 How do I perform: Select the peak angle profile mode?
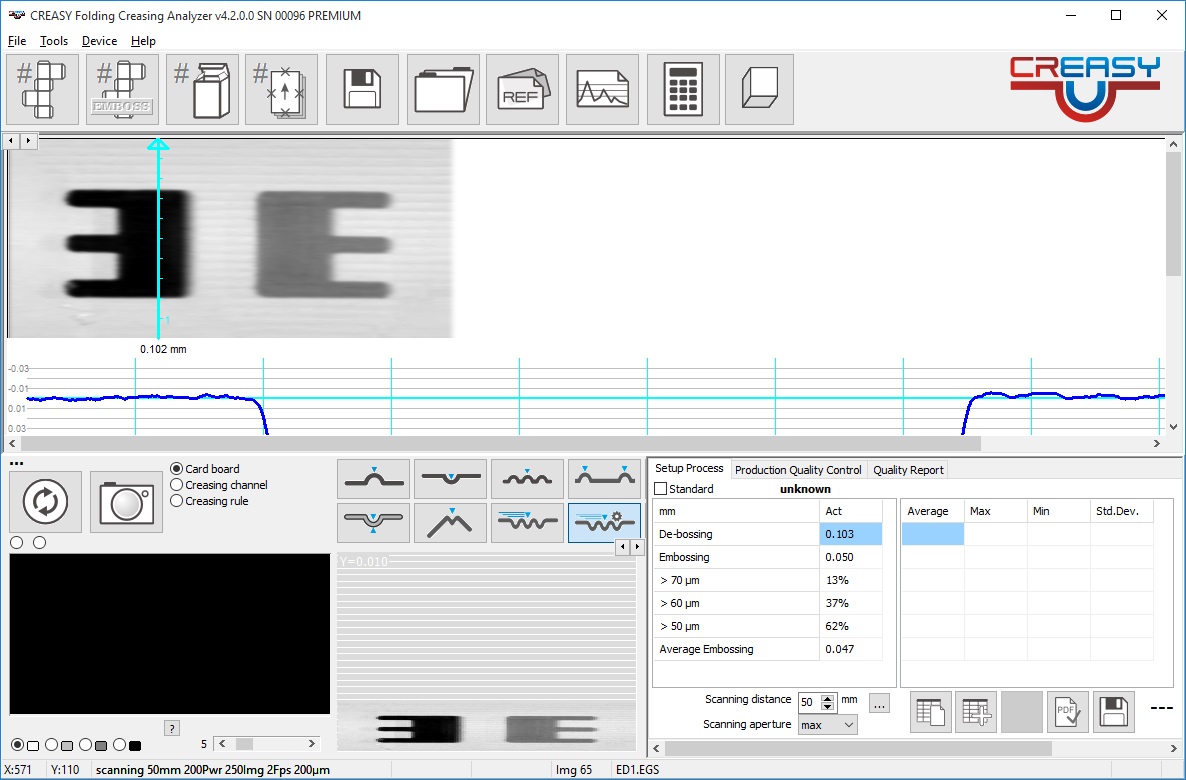coord(451,523)
